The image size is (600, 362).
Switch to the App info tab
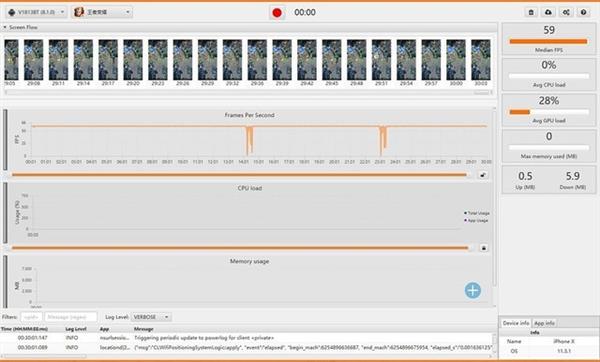coord(544,323)
